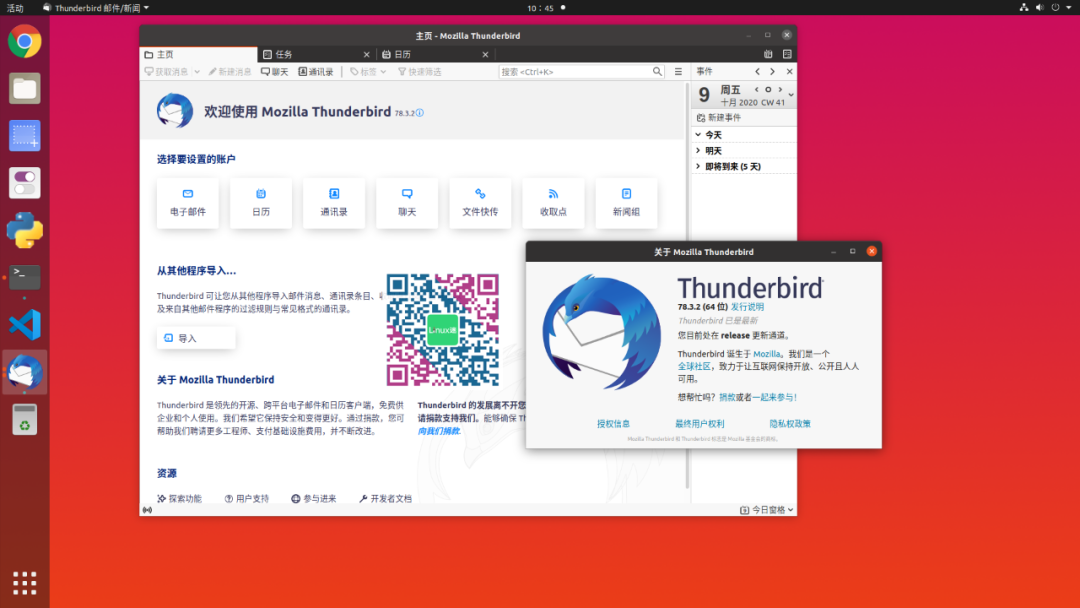Toggle the Quick Filter (快速筛选) button
Viewport: 1080px width, 608px height.
(x=419, y=72)
